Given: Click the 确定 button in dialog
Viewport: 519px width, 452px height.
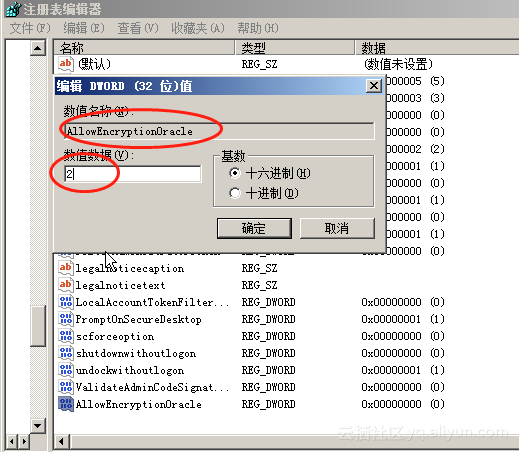Looking at the screenshot, I should pyautogui.click(x=254, y=228).
